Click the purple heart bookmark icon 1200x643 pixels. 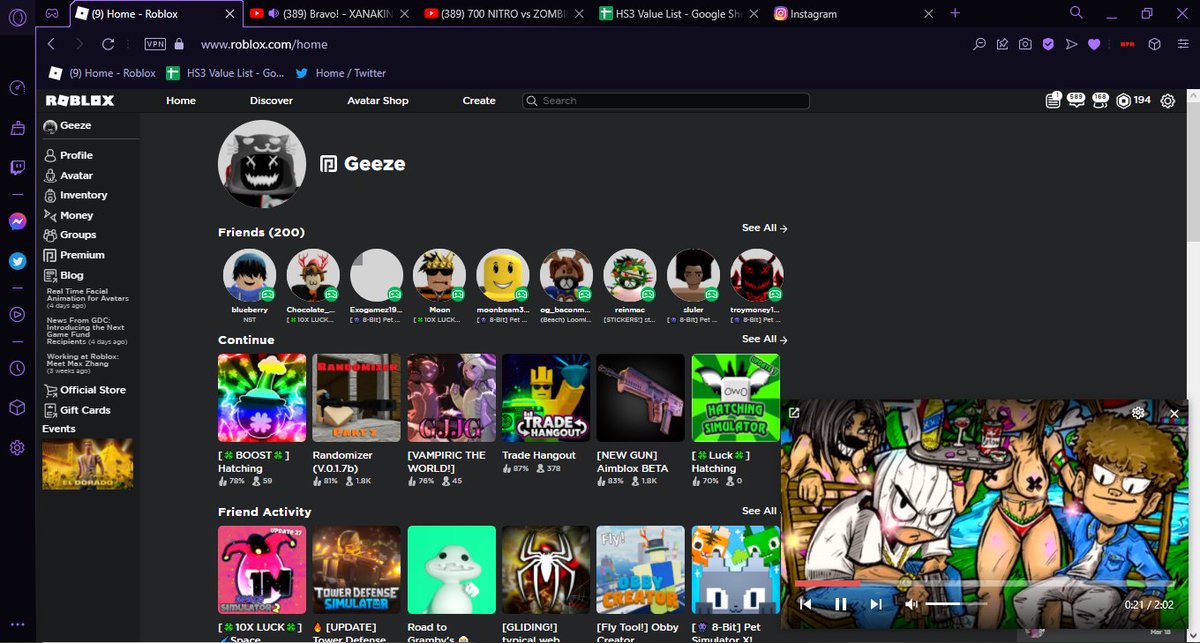pyautogui.click(x=1094, y=44)
